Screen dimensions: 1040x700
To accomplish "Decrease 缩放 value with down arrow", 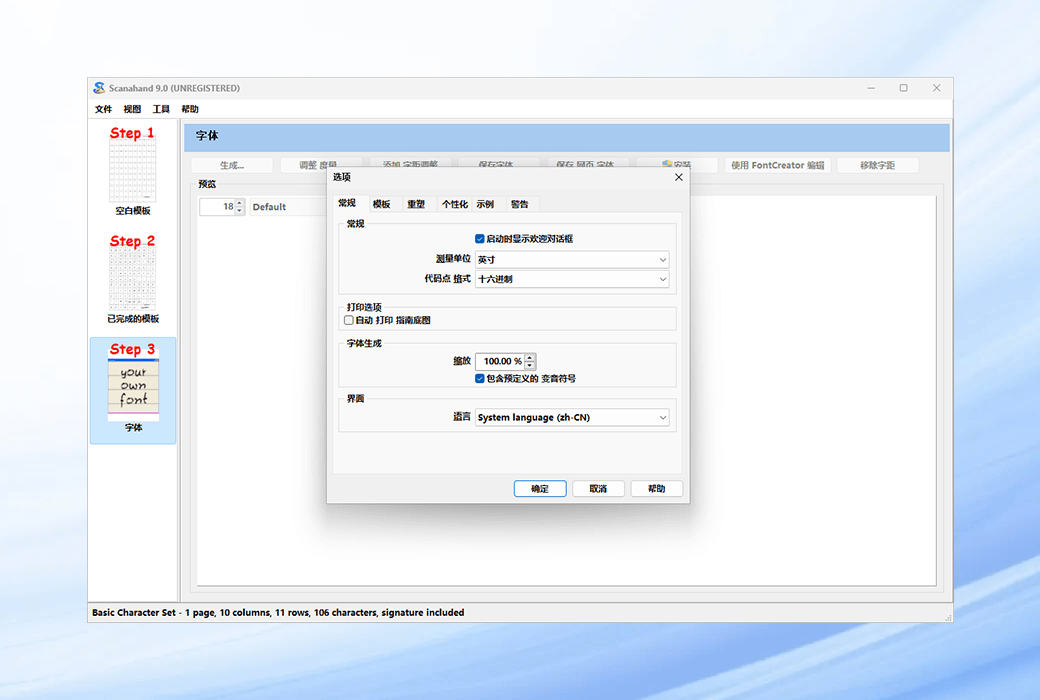I will pyautogui.click(x=530, y=365).
